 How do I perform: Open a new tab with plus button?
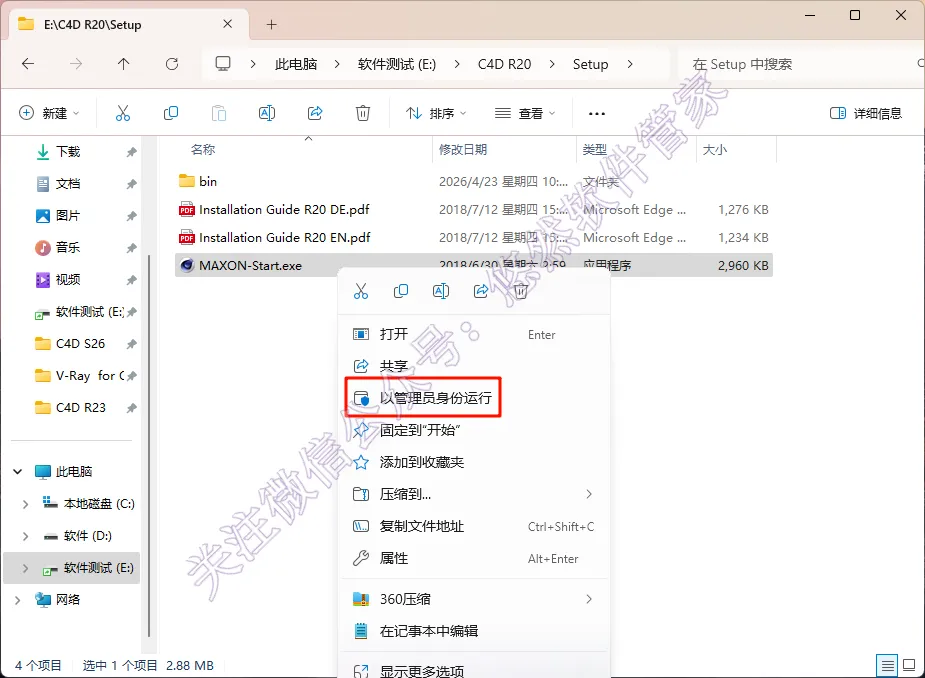[271, 24]
